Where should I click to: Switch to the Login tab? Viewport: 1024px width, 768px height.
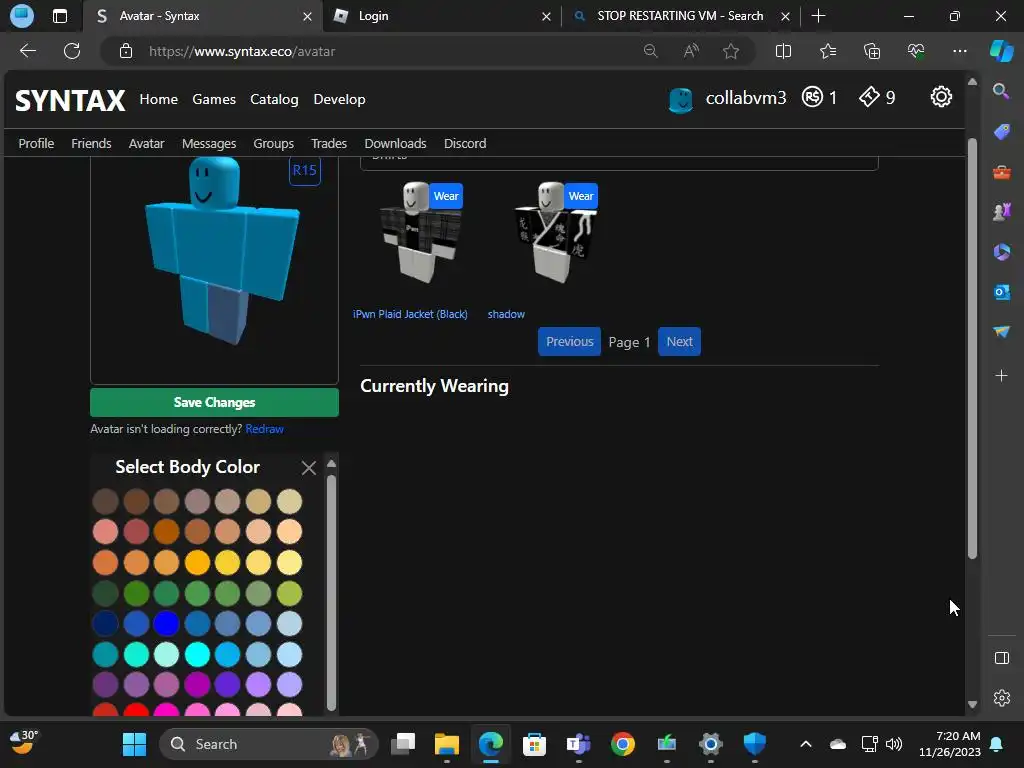[441, 16]
